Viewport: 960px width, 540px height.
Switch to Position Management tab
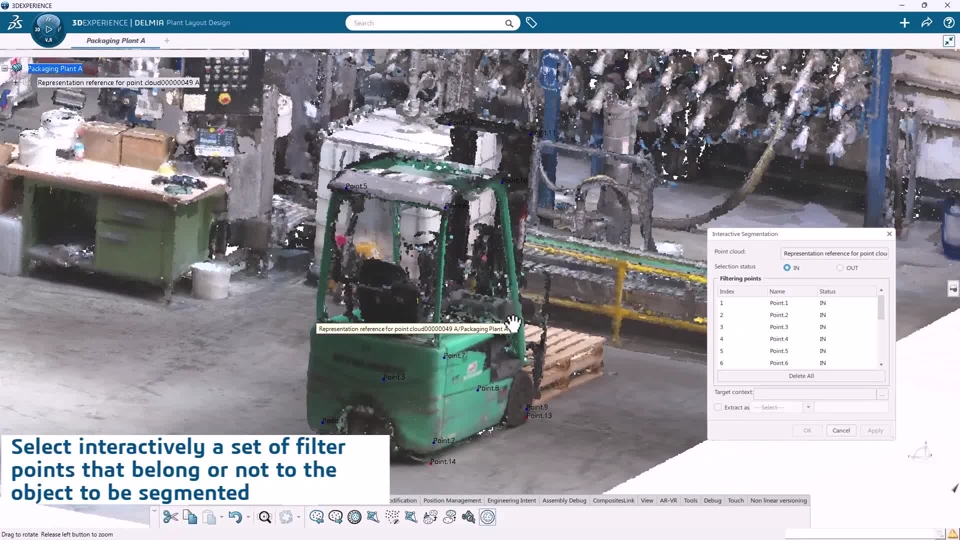coord(452,500)
